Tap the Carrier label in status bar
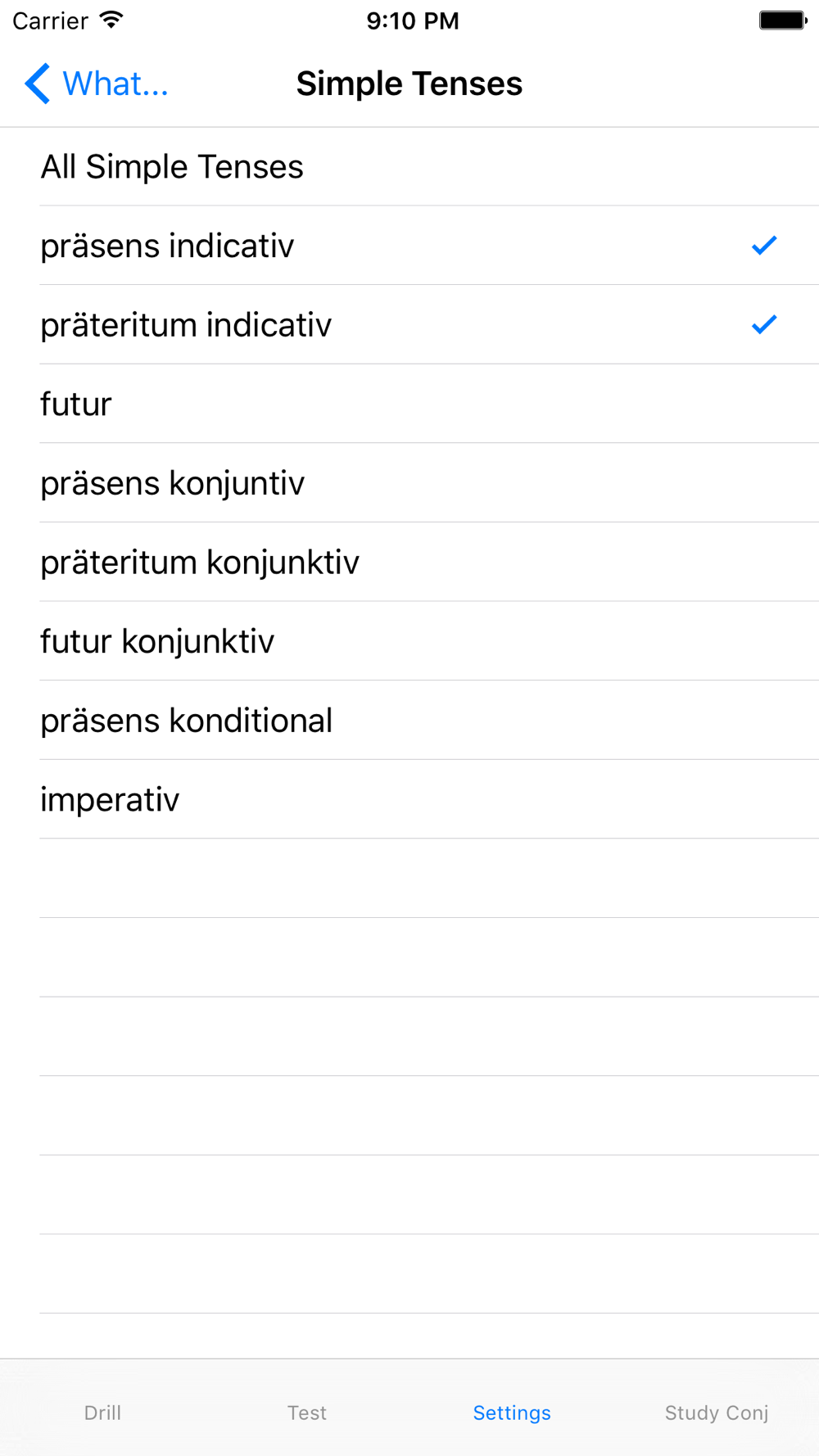Image resolution: width=819 pixels, height=1456 pixels. [x=50, y=20]
